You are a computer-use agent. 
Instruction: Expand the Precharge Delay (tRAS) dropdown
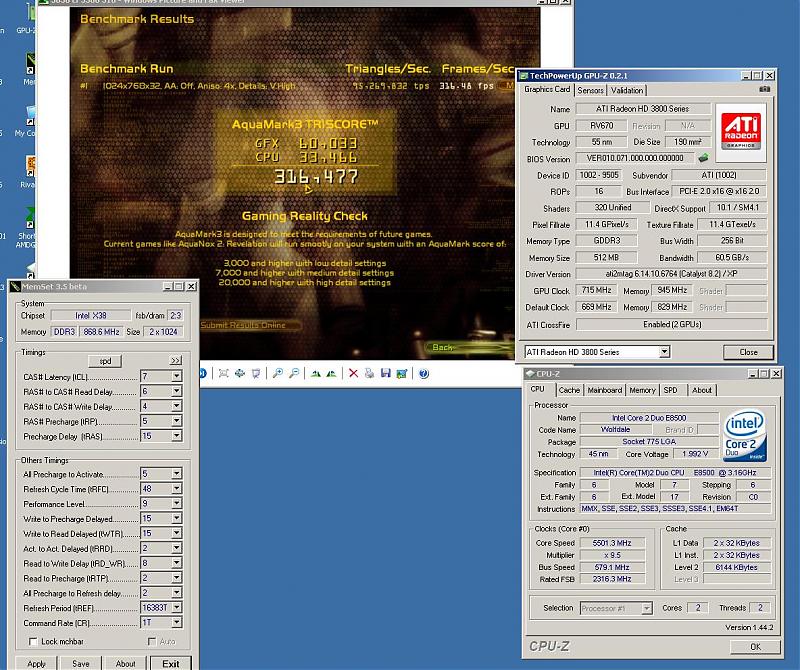click(177, 436)
